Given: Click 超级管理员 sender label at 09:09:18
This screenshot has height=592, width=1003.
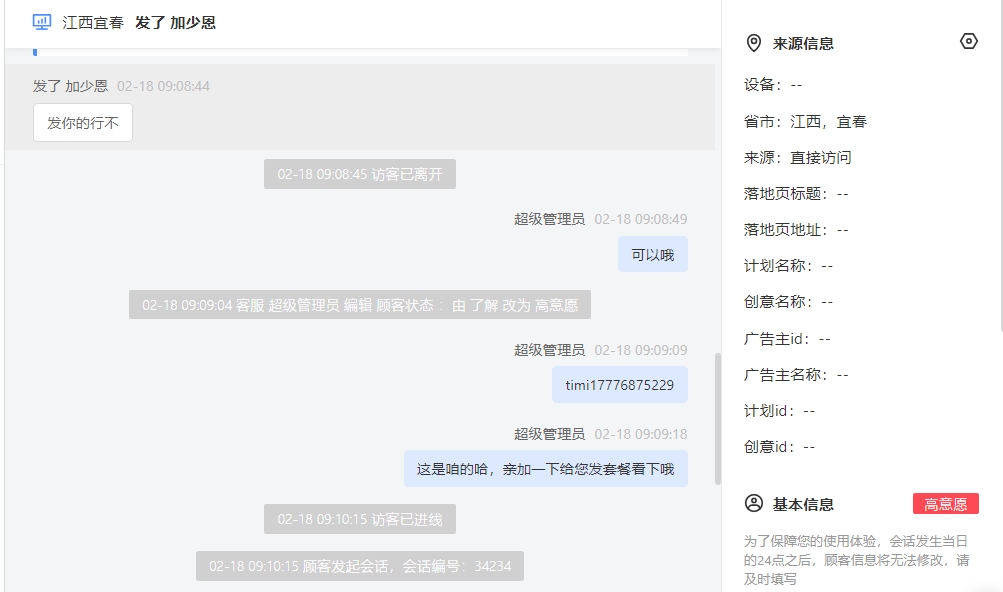Looking at the screenshot, I should click(549, 434).
